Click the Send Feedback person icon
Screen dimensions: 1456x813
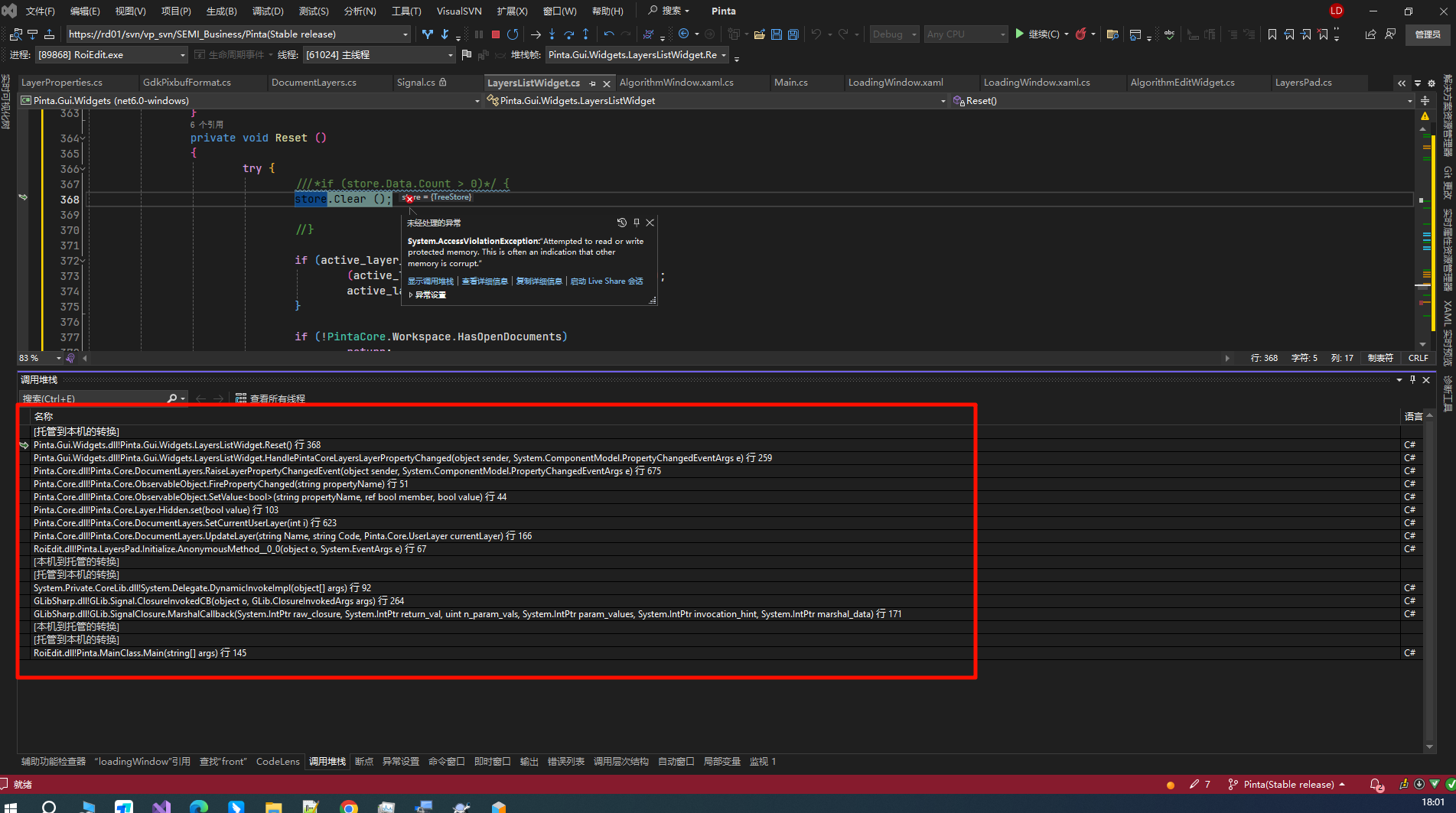coord(1390,34)
